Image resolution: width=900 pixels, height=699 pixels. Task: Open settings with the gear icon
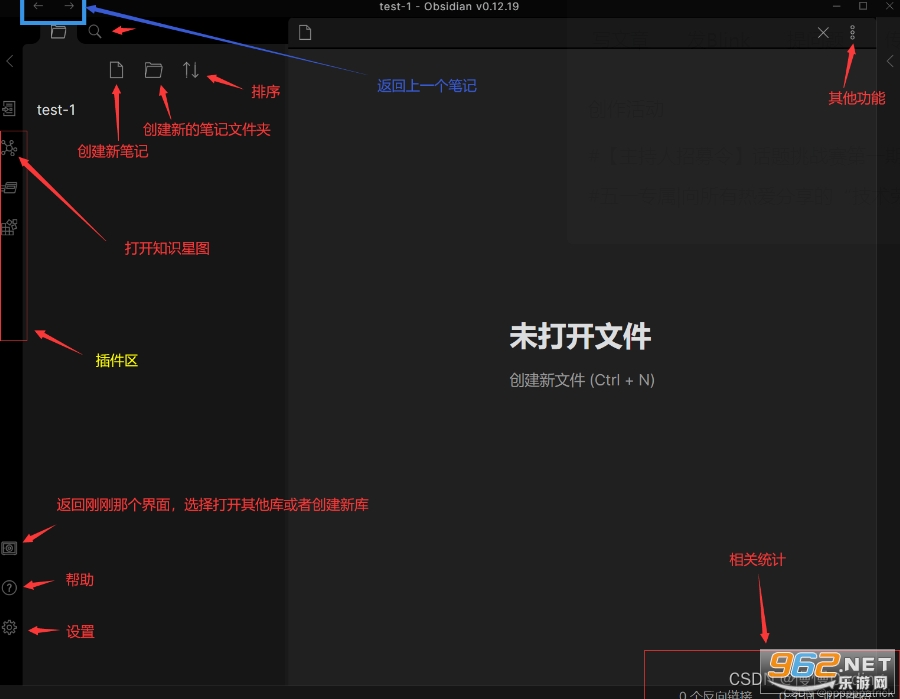9,627
